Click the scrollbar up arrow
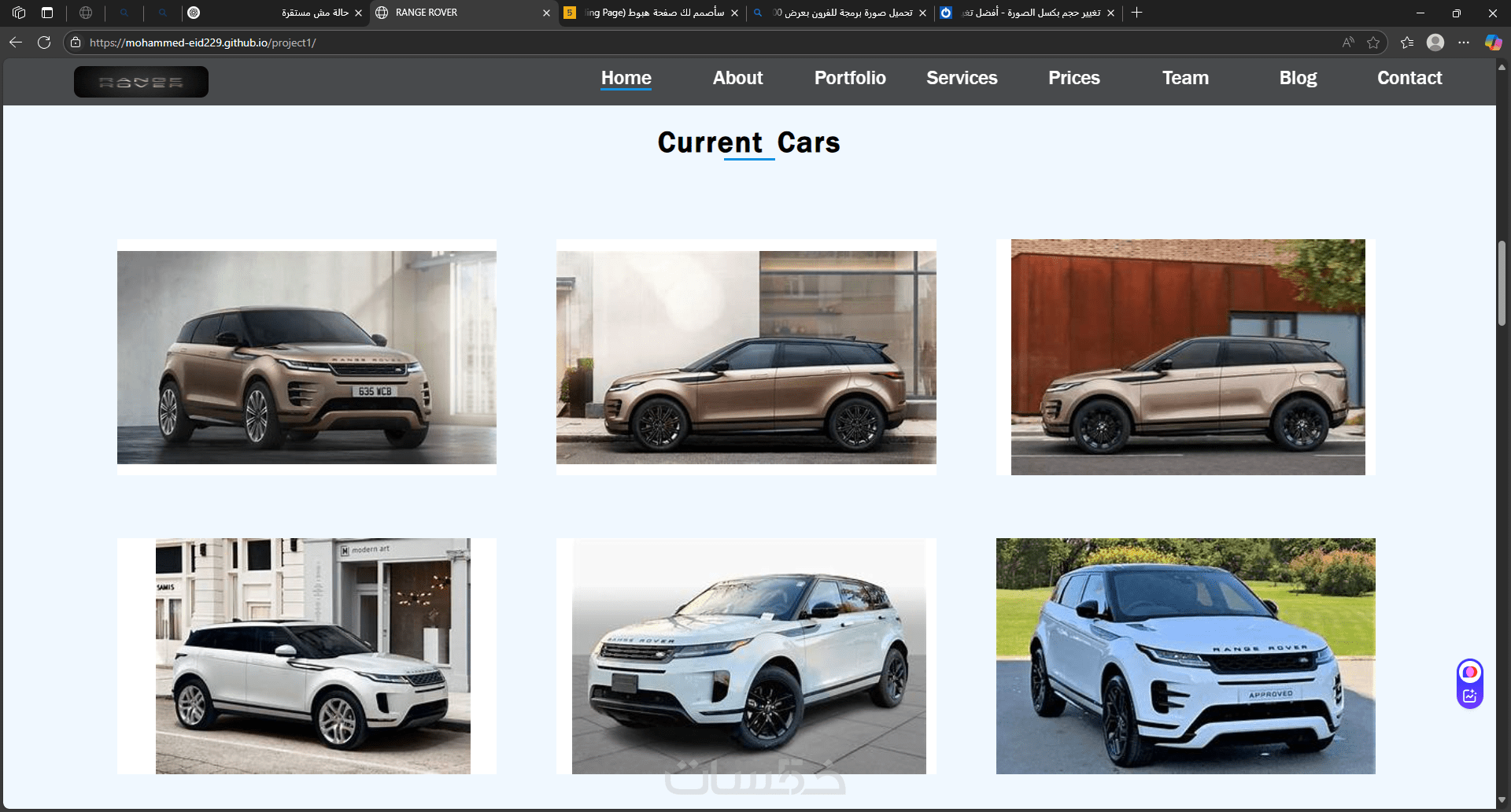This screenshot has height=812, width=1511. point(1502,68)
